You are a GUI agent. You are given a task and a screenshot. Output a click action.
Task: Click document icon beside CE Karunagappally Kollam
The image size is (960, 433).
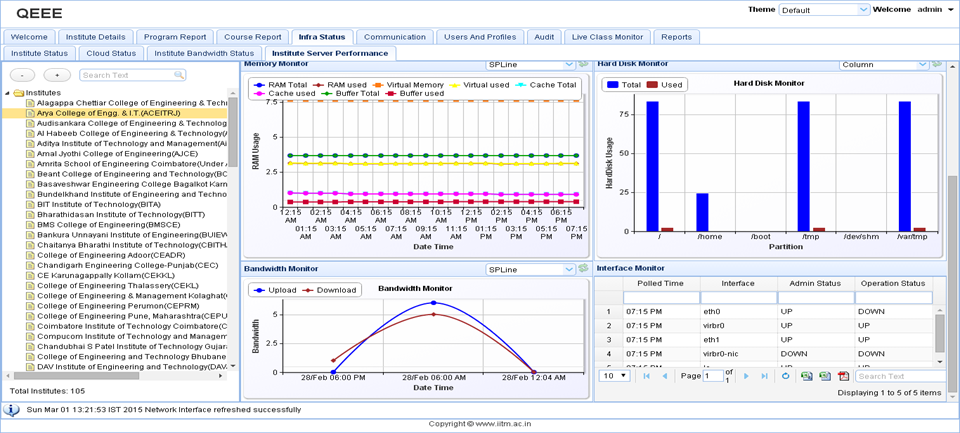pyautogui.click(x=29, y=276)
